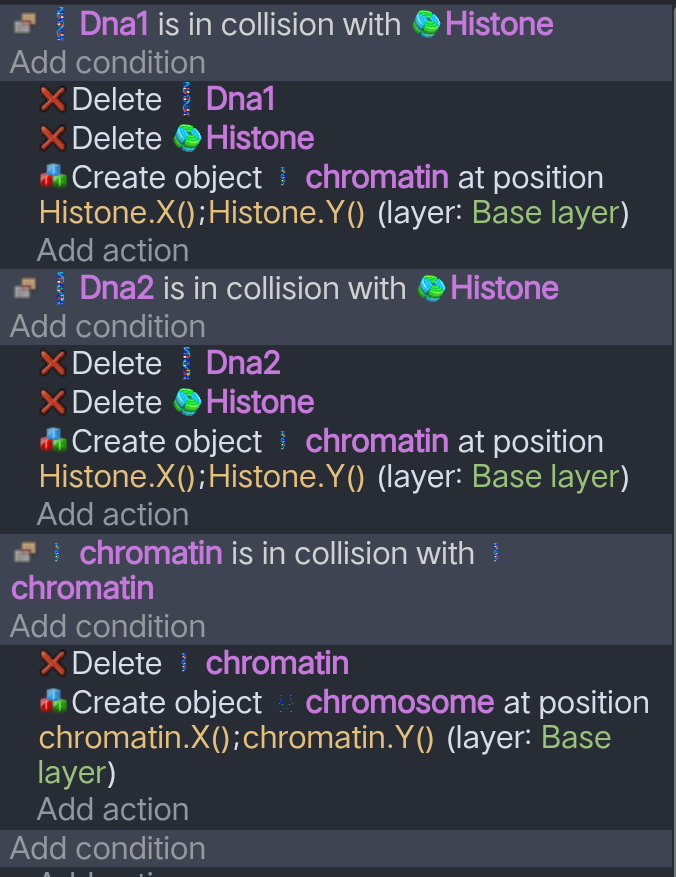The image size is (676, 877).
Task: Click Dna1 object name in collision condition
Action: pyautogui.click(x=114, y=25)
